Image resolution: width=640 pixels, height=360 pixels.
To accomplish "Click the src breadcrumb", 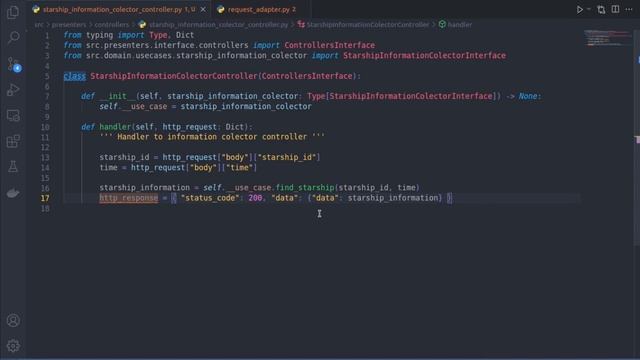I will 39,24.
